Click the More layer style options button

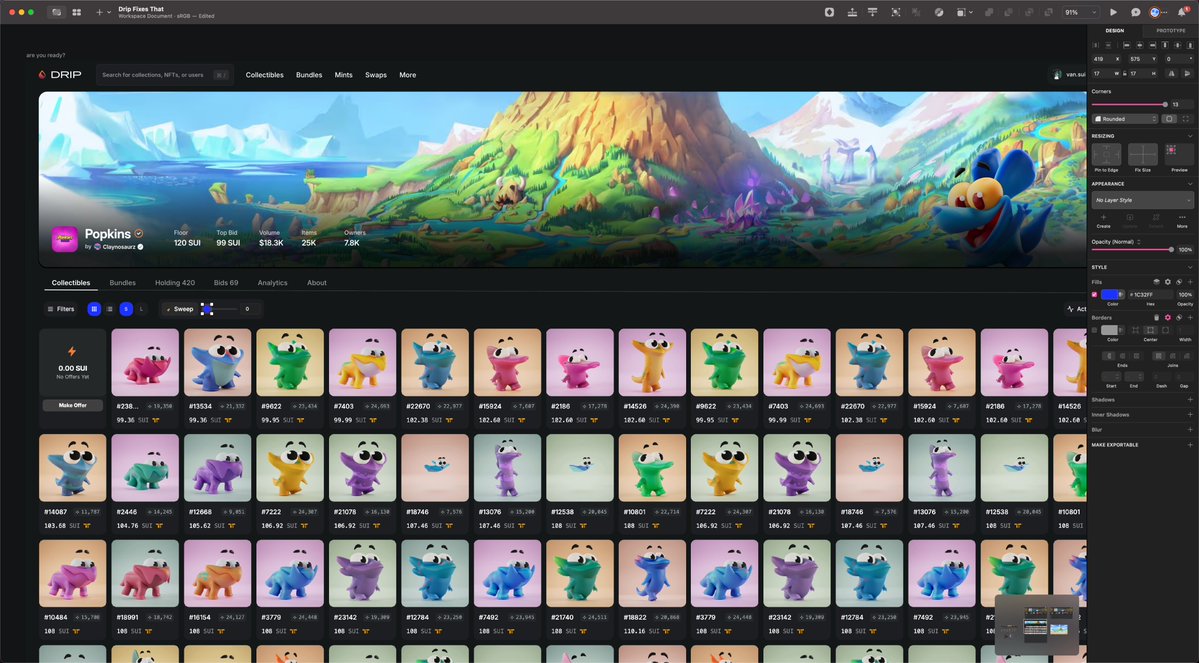tap(1182, 221)
